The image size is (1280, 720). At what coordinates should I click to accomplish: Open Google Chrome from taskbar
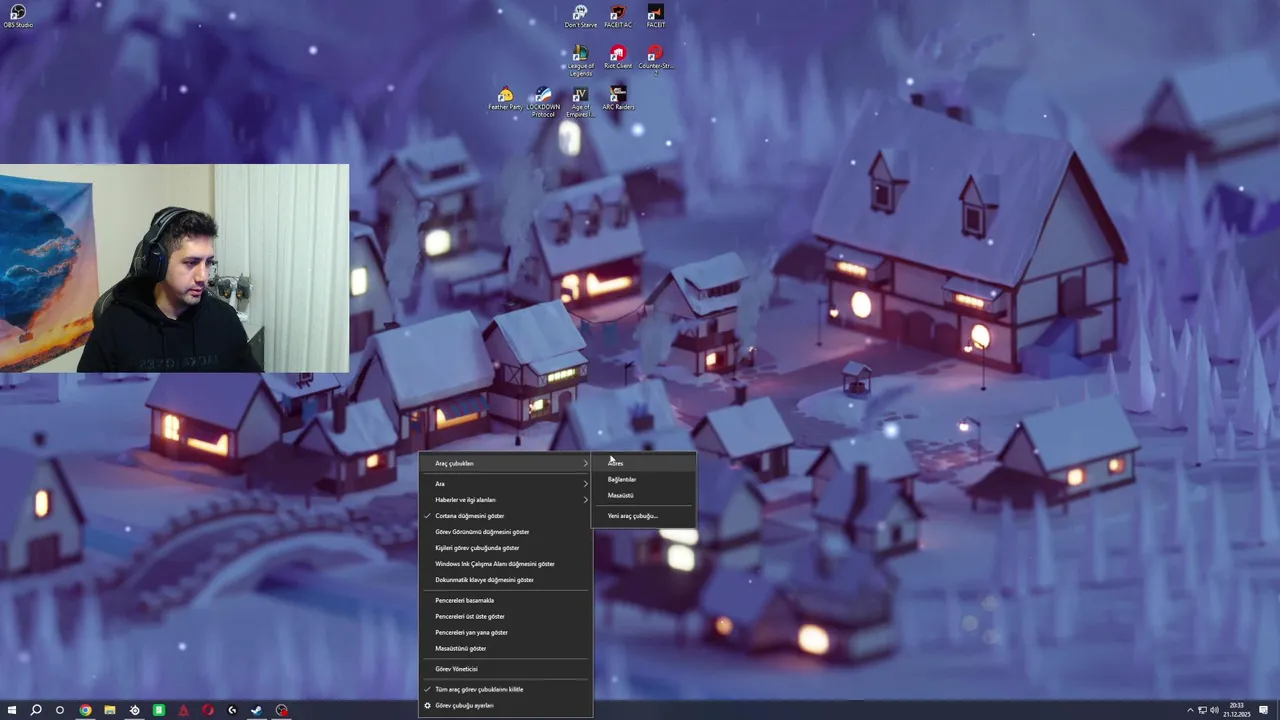86,710
